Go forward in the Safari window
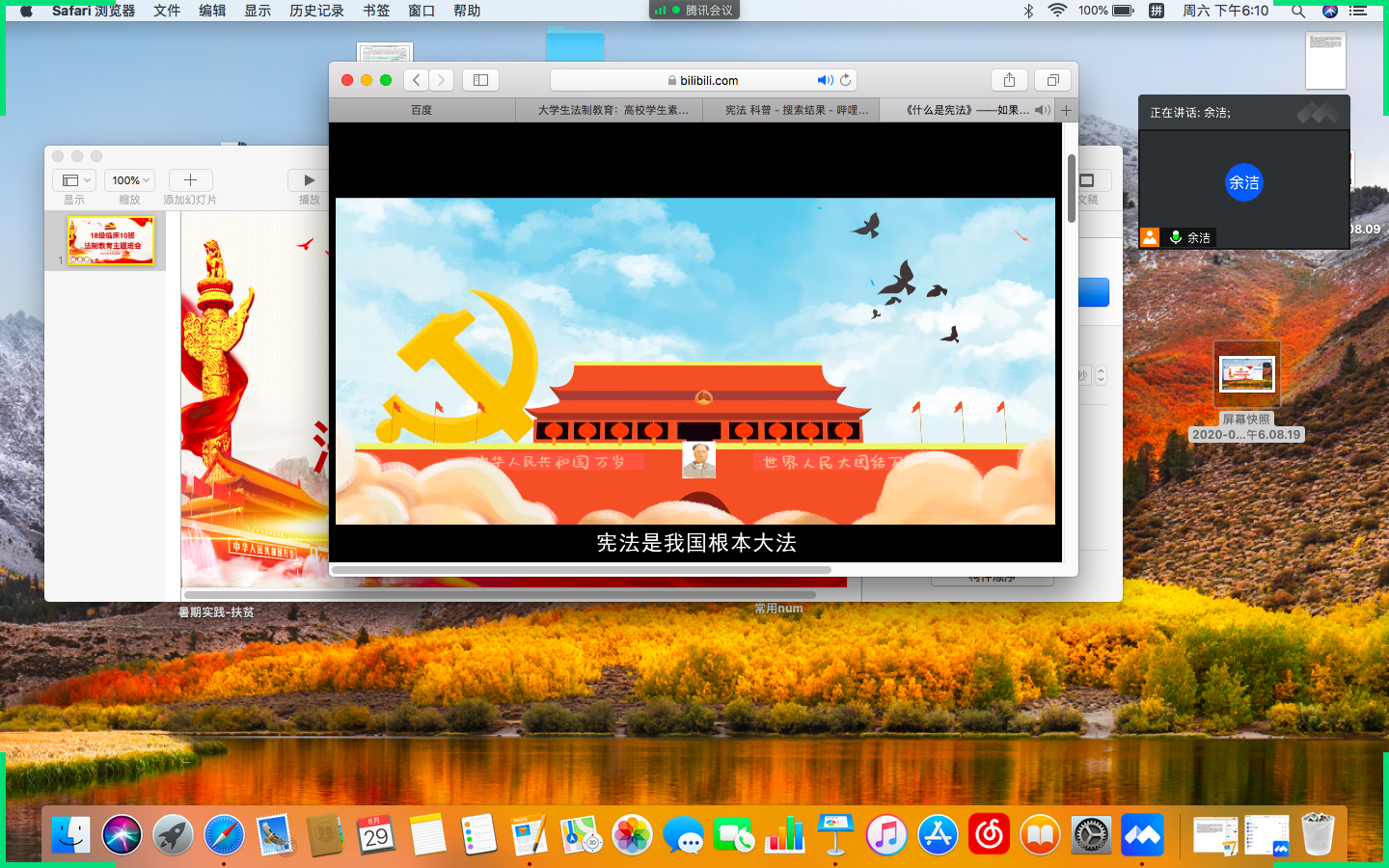The width and height of the screenshot is (1389, 868). (441, 80)
